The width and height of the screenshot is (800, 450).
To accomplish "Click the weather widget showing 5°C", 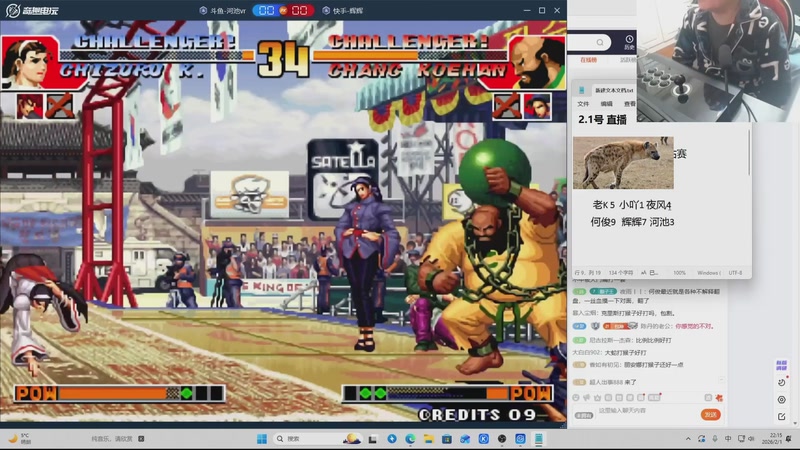I will tap(19, 438).
